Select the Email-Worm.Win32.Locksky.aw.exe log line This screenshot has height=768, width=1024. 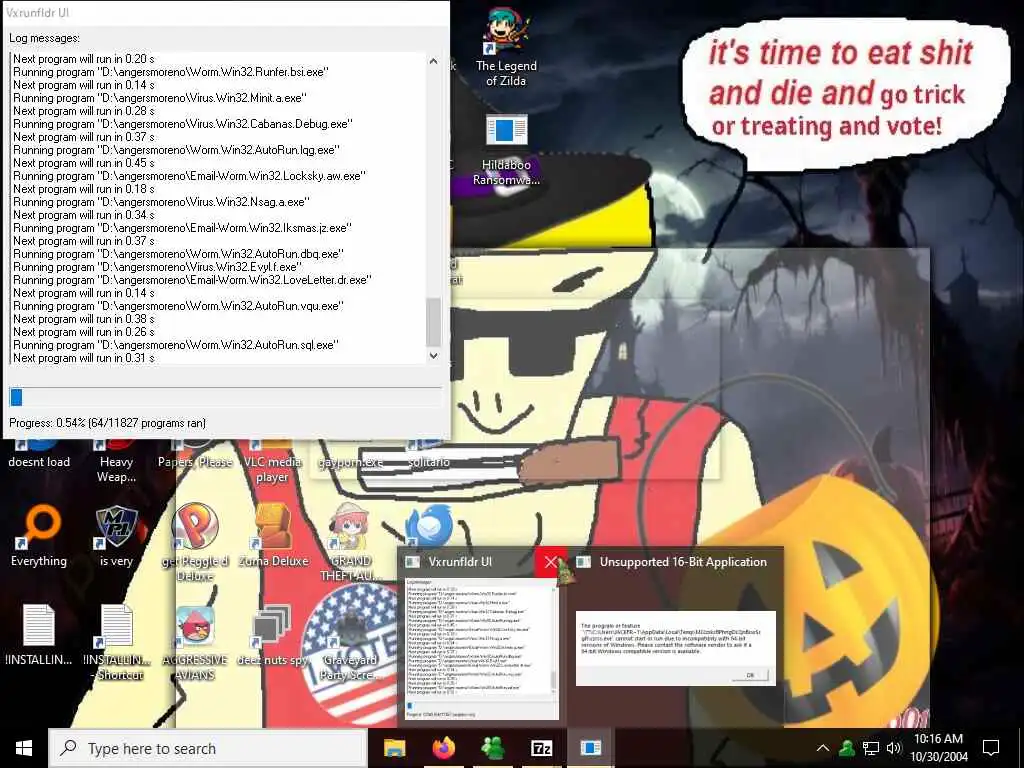pyautogui.click(x=189, y=176)
